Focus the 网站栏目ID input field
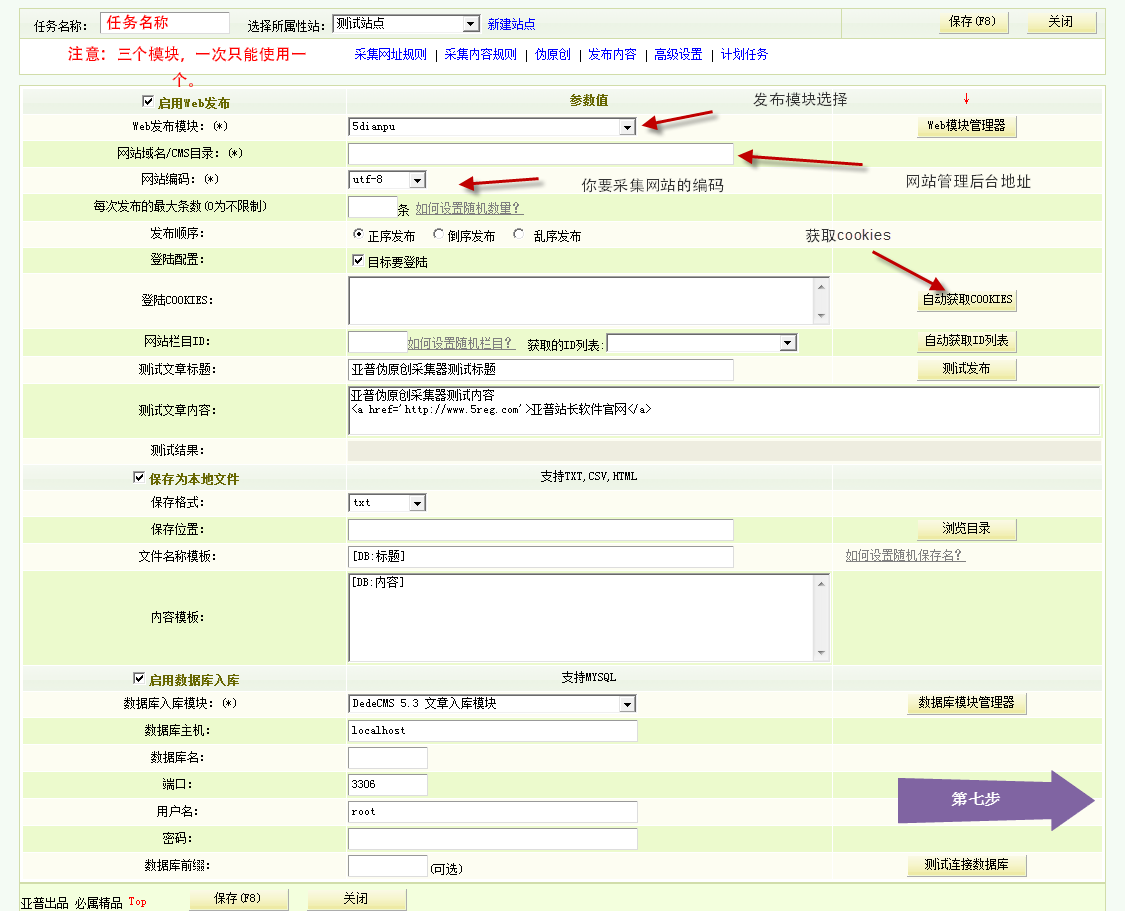The height and width of the screenshot is (911, 1125). coord(377,341)
